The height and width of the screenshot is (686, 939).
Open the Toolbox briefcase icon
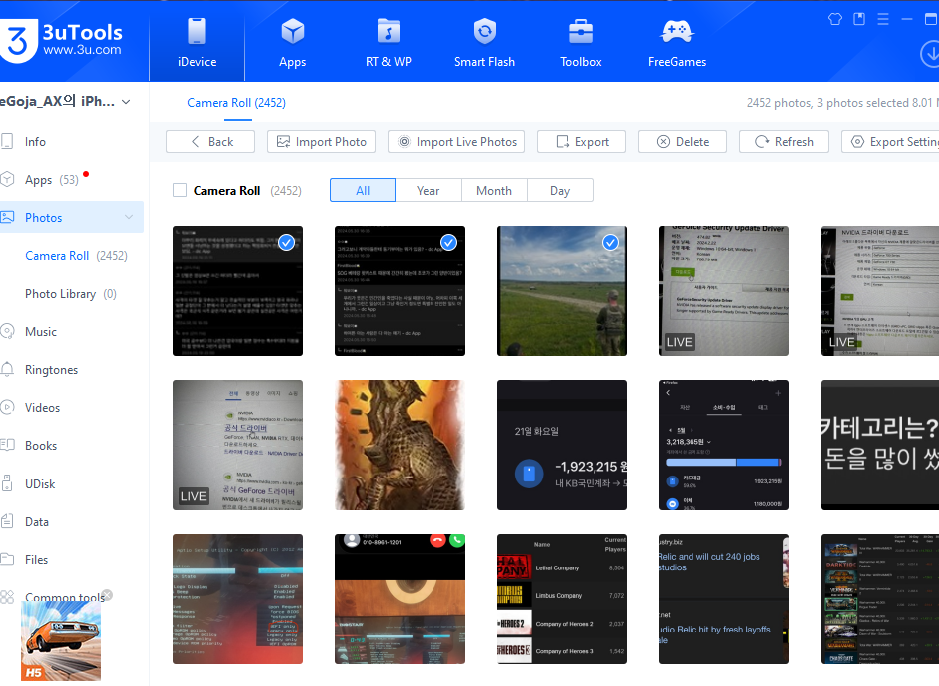coord(580,32)
